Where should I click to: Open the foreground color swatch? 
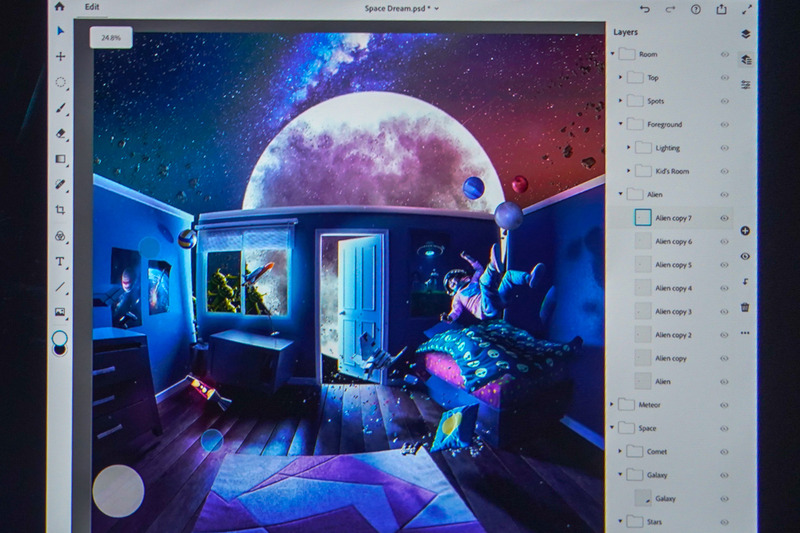tap(60, 337)
